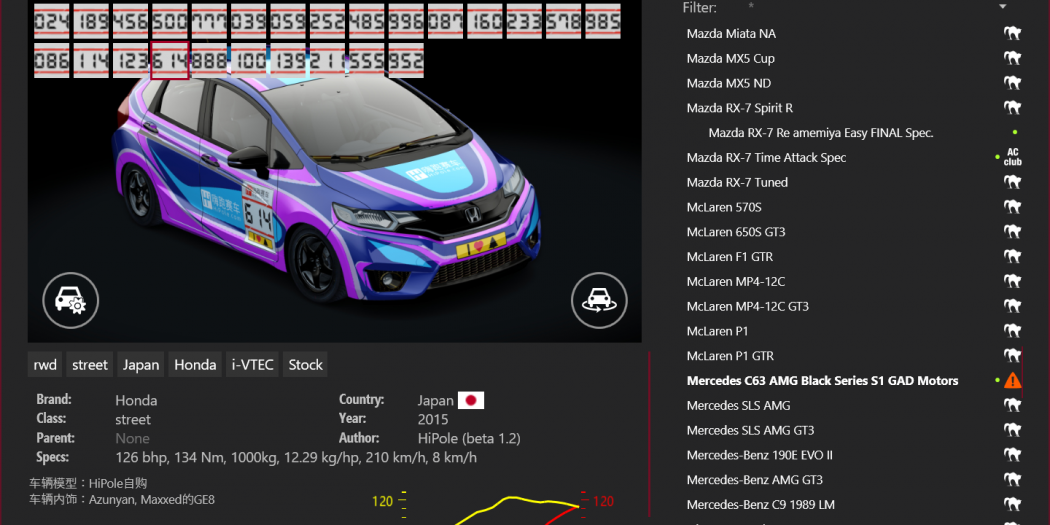Click the Country value Japan

[435, 400]
